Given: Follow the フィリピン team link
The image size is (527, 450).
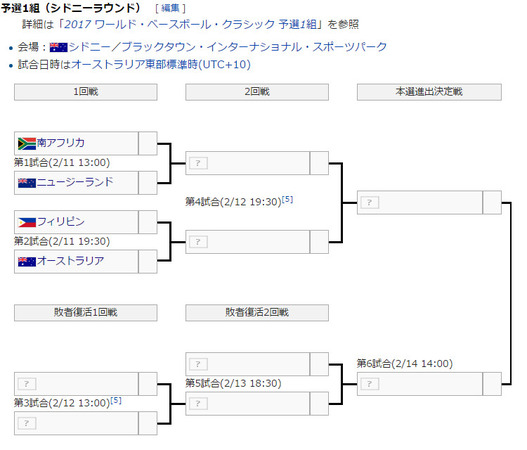Looking at the screenshot, I should (60, 221).
